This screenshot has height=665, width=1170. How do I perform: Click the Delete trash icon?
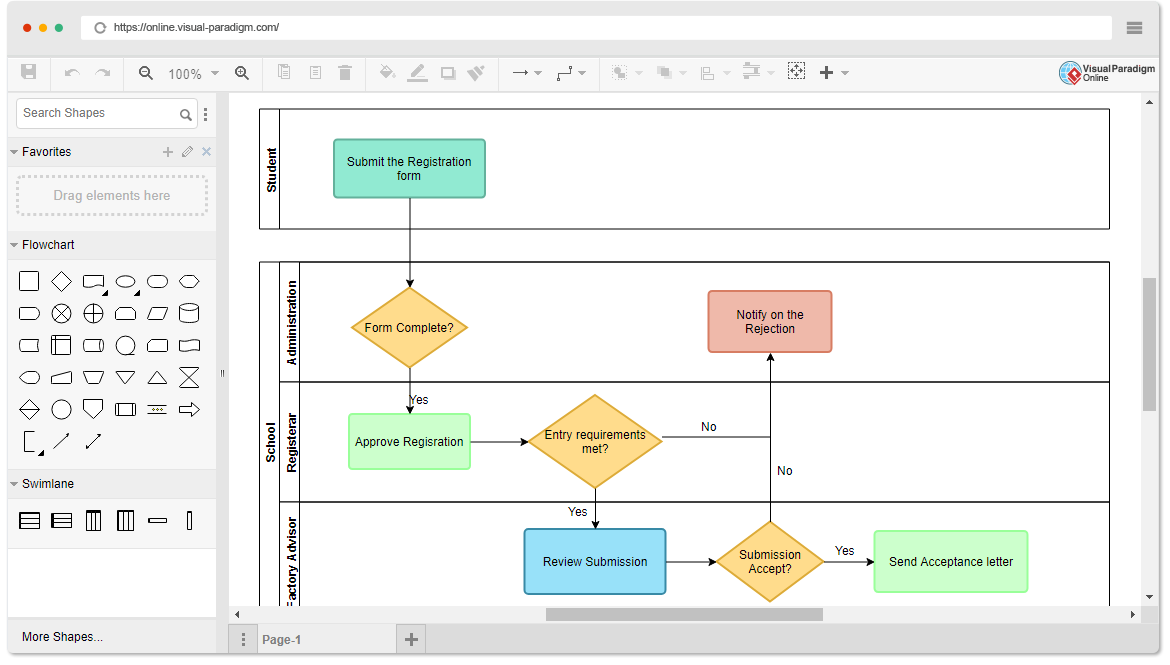tap(345, 72)
